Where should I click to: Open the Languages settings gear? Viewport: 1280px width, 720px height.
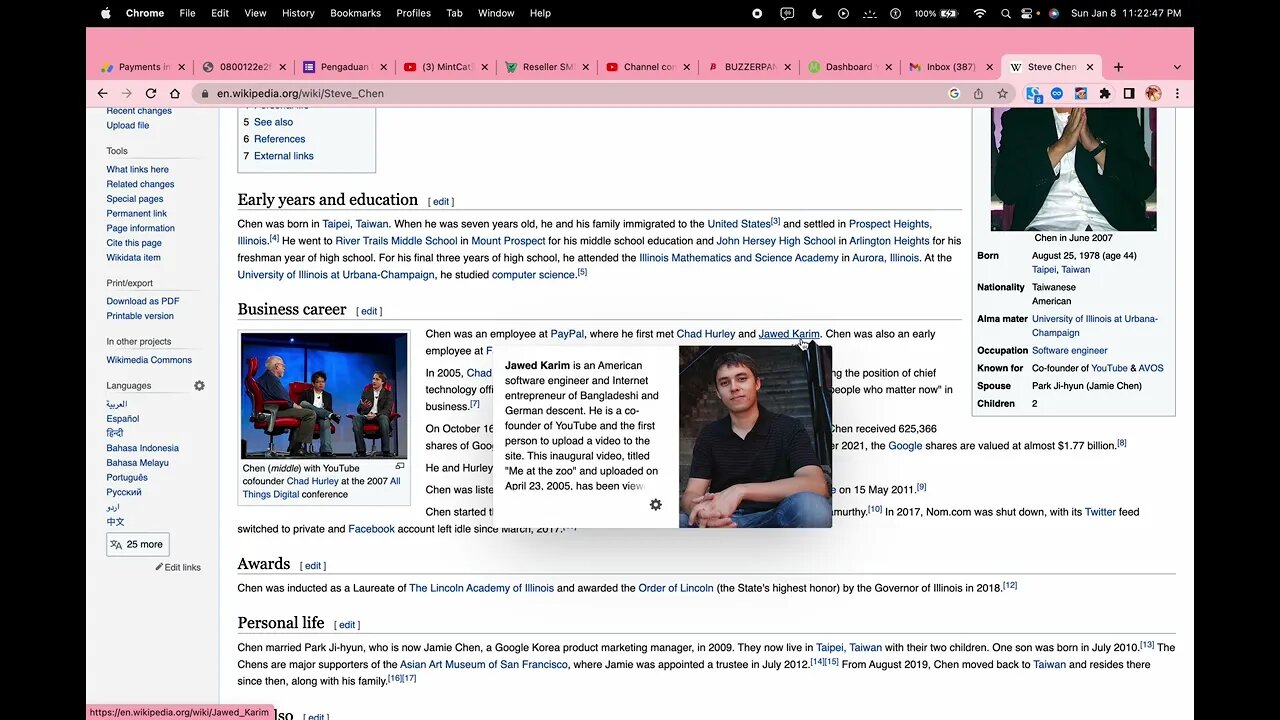pyautogui.click(x=199, y=386)
